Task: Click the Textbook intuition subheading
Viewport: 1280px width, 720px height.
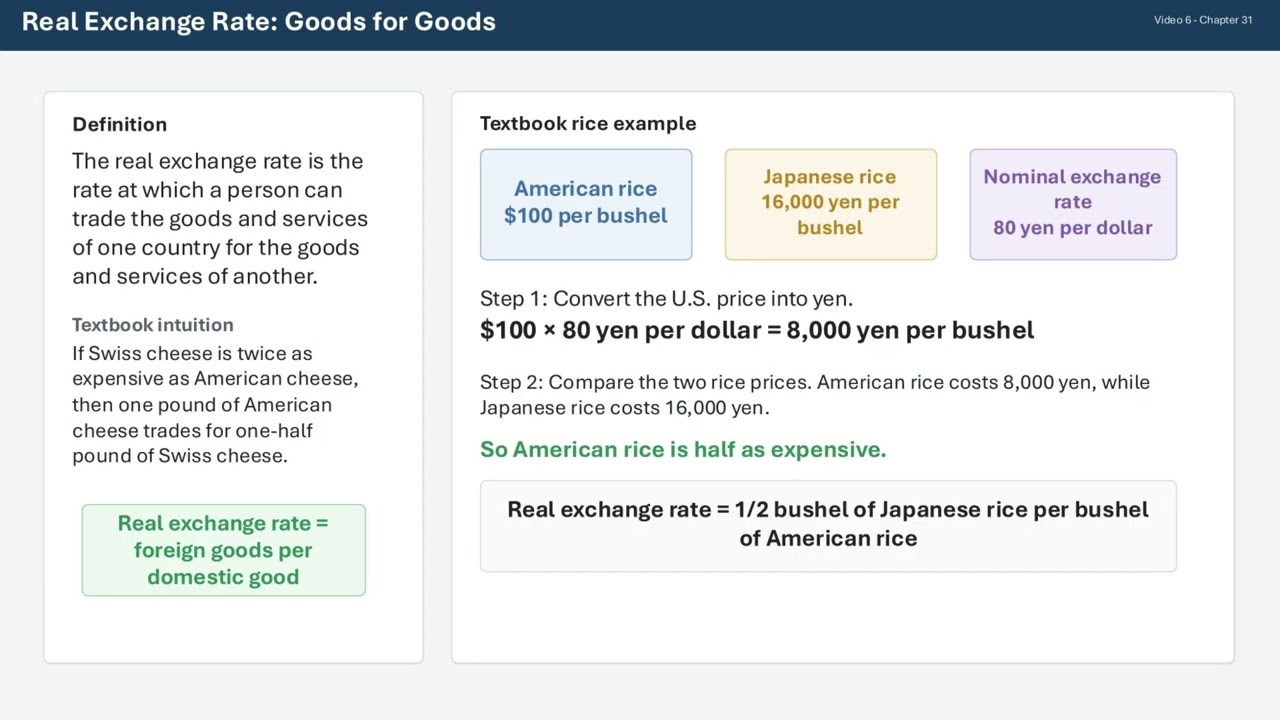Action: pyautogui.click(x=153, y=325)
